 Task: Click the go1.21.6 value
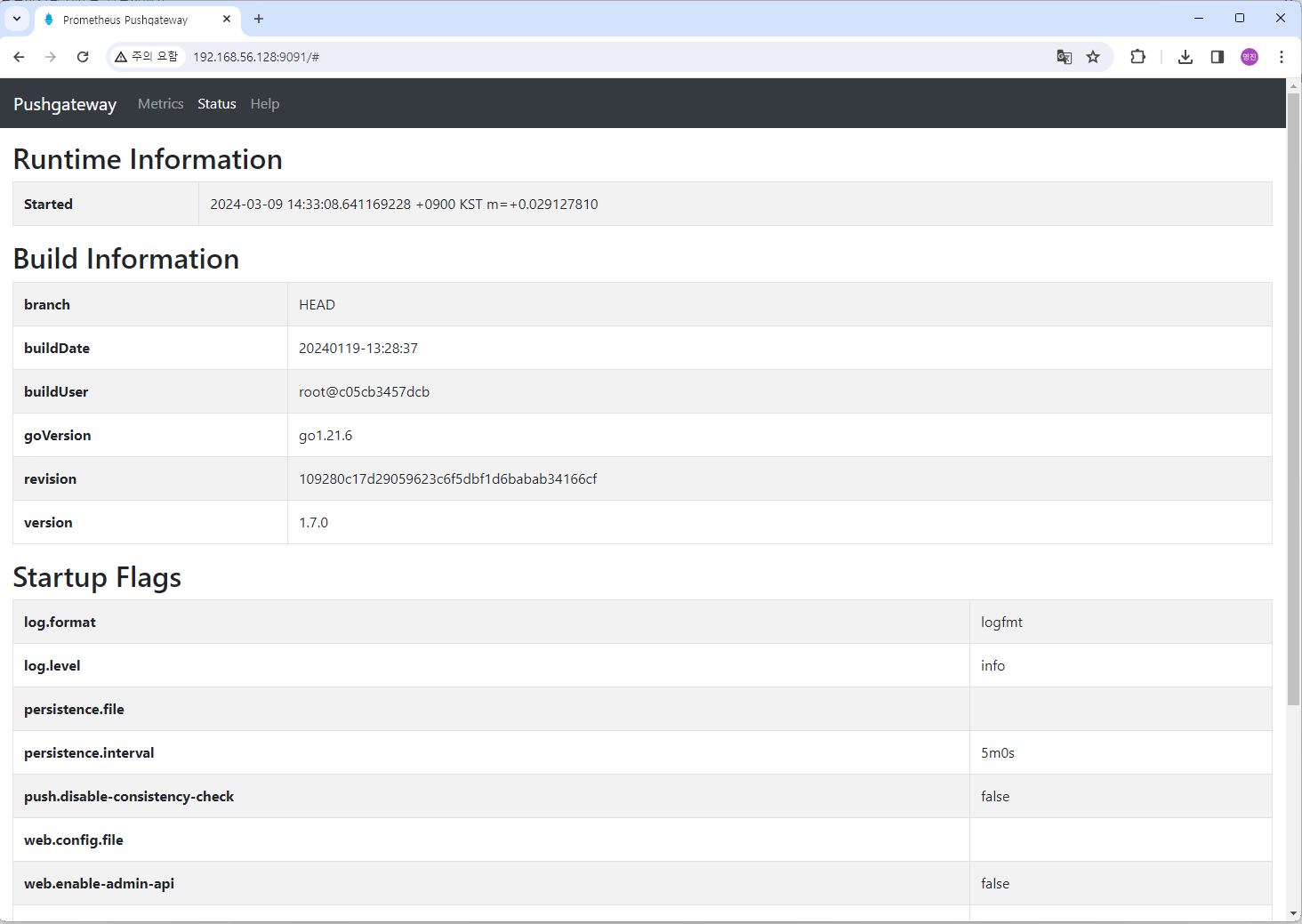tap(325, 436)
